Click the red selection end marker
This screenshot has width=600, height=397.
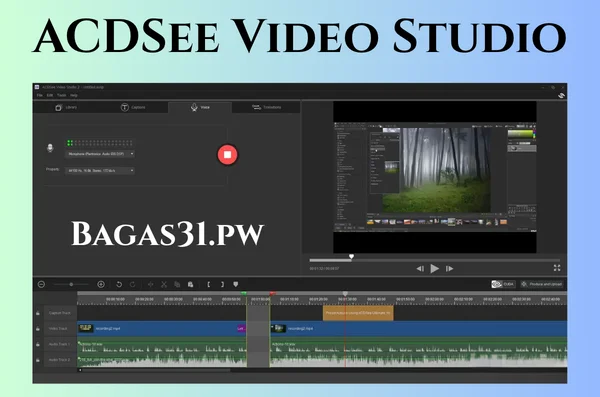click(x=272, y=294)
